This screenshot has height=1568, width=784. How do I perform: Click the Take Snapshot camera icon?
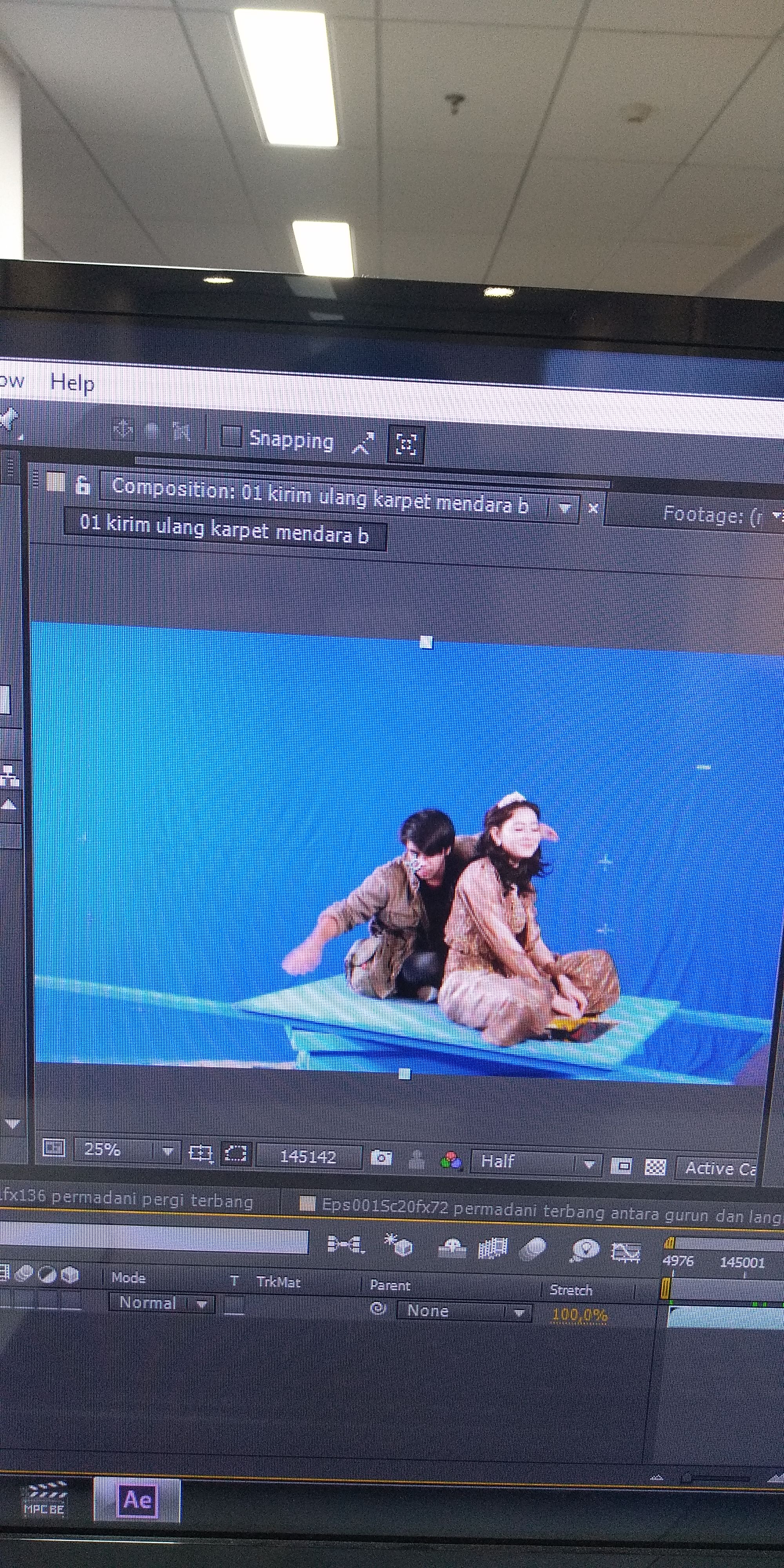click(381, 1157)
